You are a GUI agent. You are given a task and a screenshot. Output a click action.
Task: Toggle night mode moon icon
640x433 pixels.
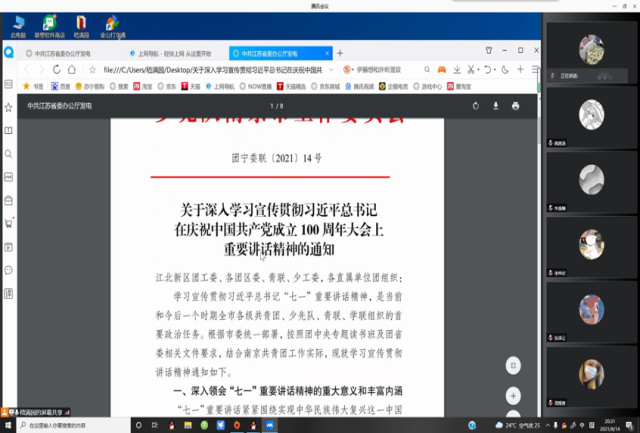[505, 70]
